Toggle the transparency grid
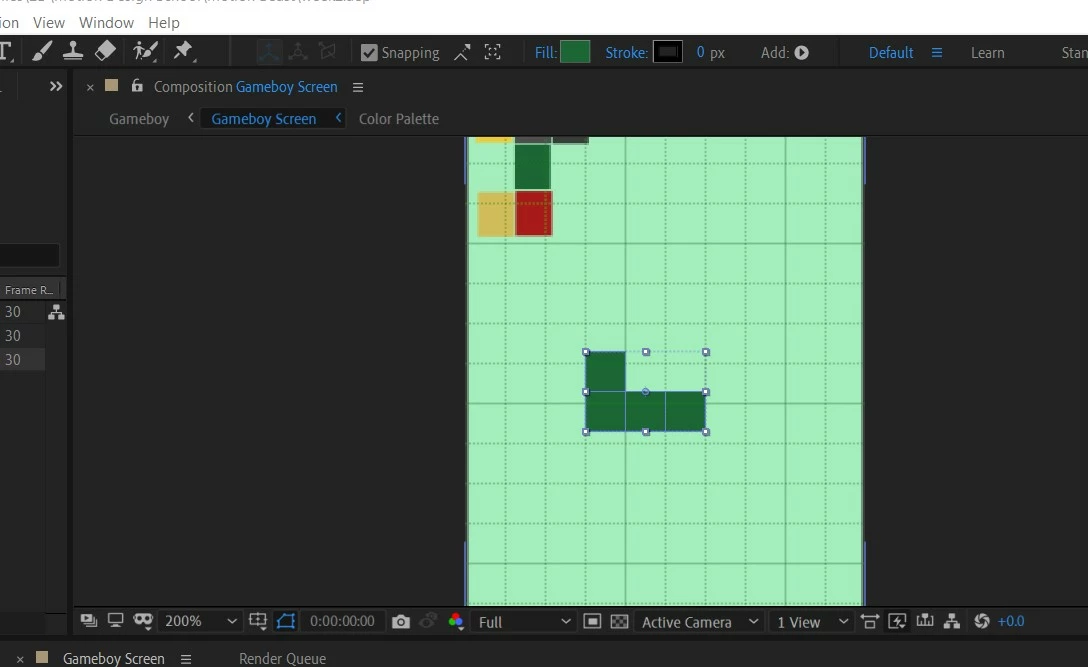Screen dimensions: 1088x667 pyautogui.click(x=619, y=621)
